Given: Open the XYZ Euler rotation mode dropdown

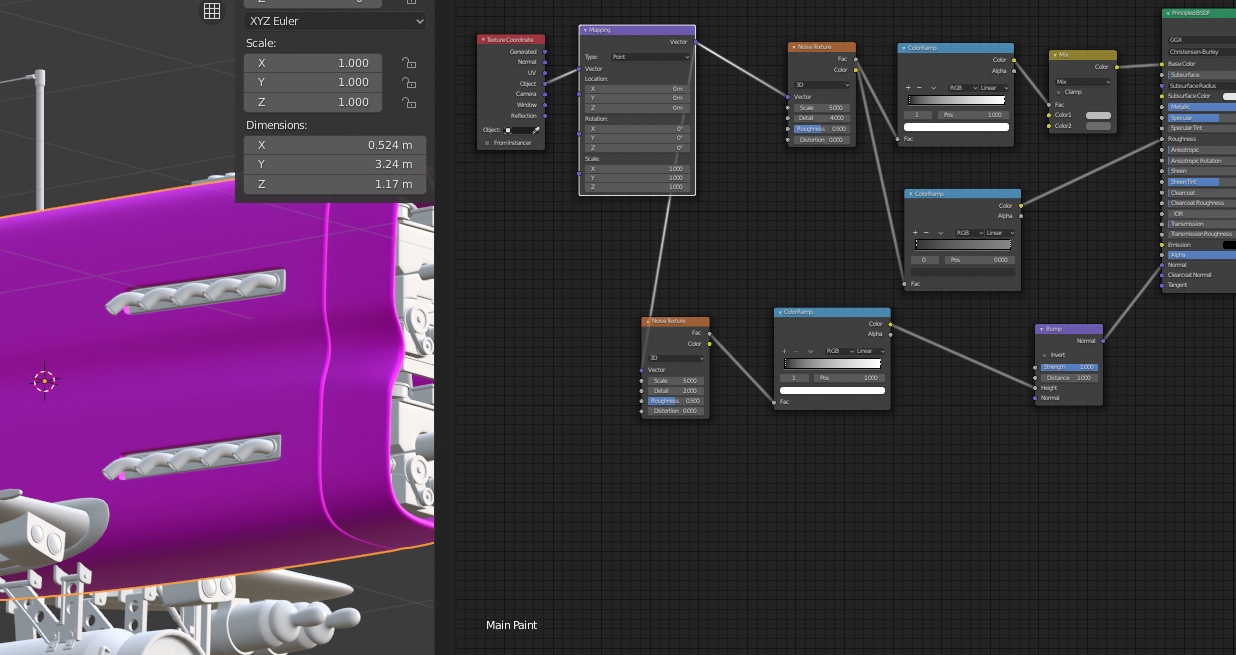Looking at the screenshot, I should tap(335, 20).
